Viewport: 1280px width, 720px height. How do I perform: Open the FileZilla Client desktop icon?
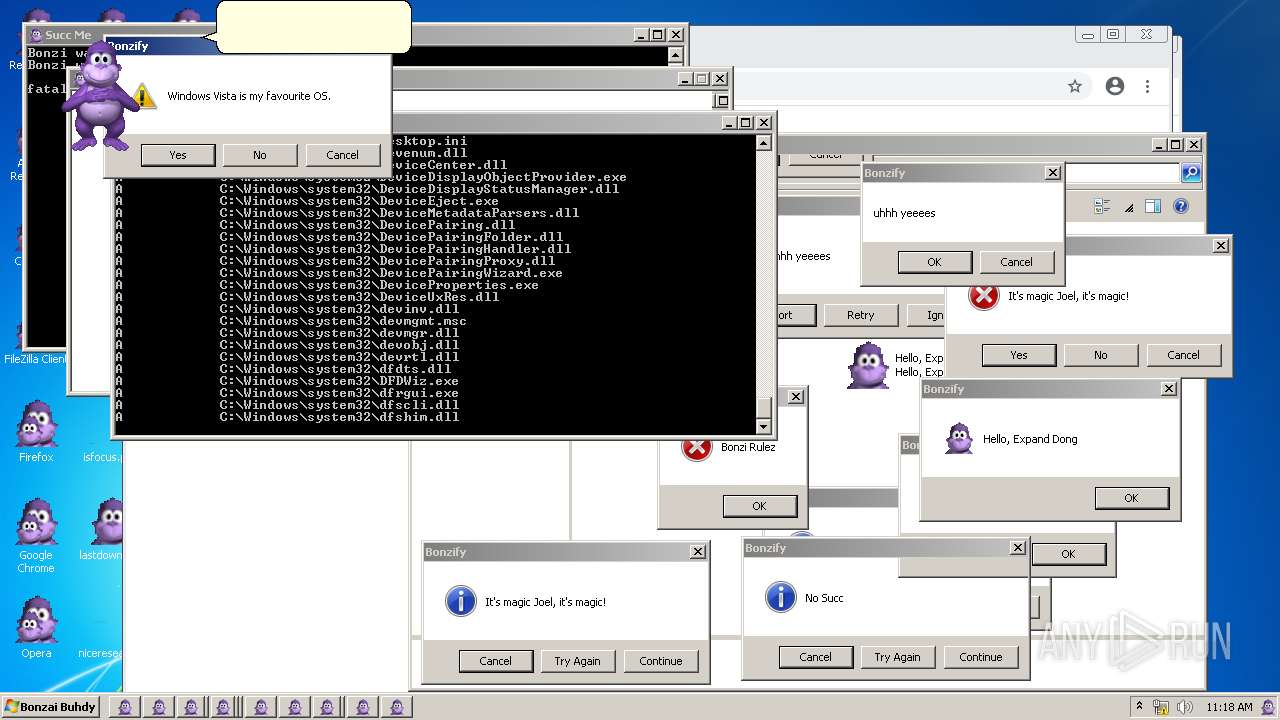(x=35, y=358)
